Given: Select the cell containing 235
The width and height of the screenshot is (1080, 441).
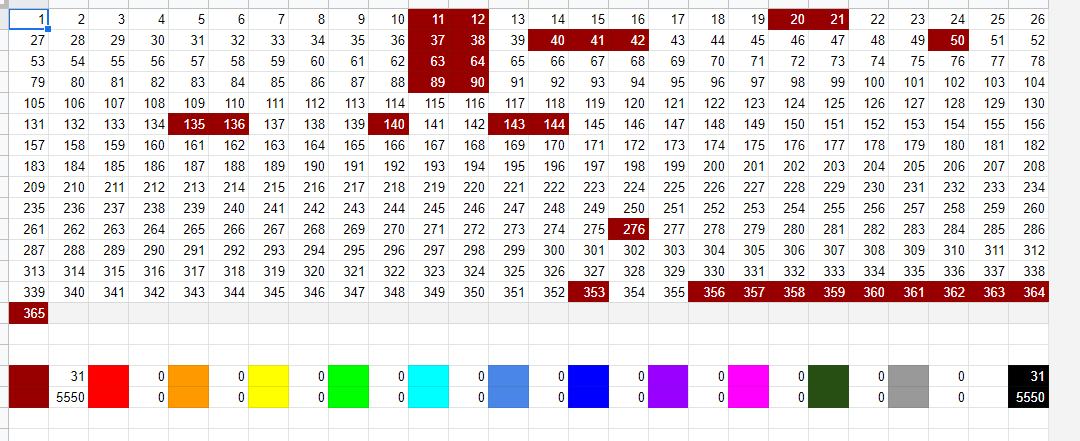Looking at the screenshot, I should [x=29, y=209].
